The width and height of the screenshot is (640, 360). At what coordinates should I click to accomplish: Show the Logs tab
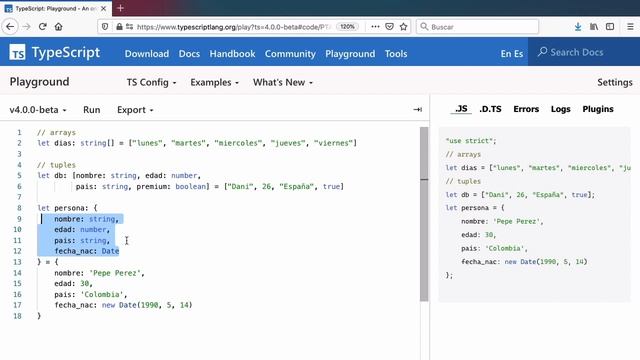pyautogui.click(x=560, y=109)
